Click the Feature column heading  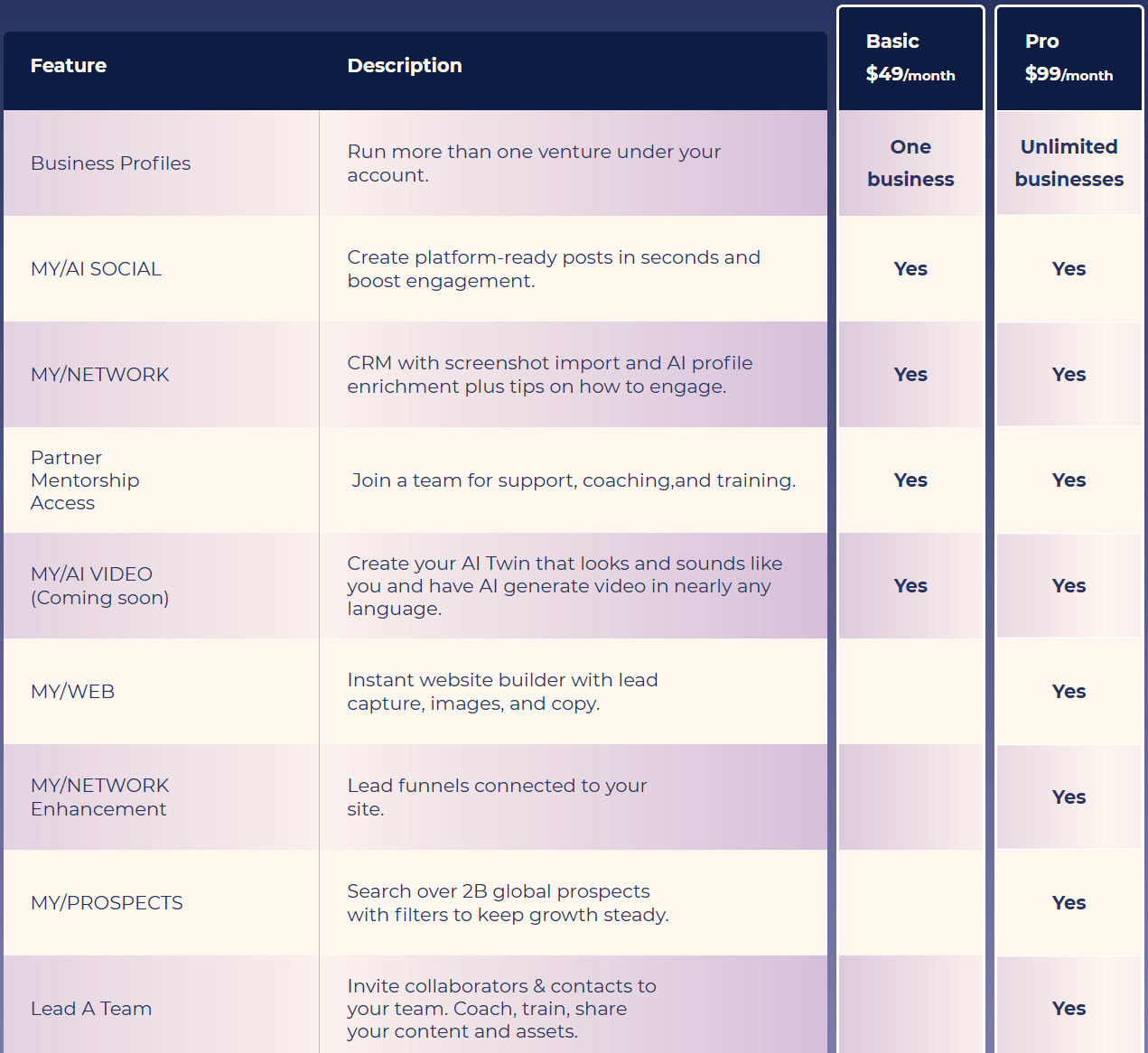click(x=69, y=65)
